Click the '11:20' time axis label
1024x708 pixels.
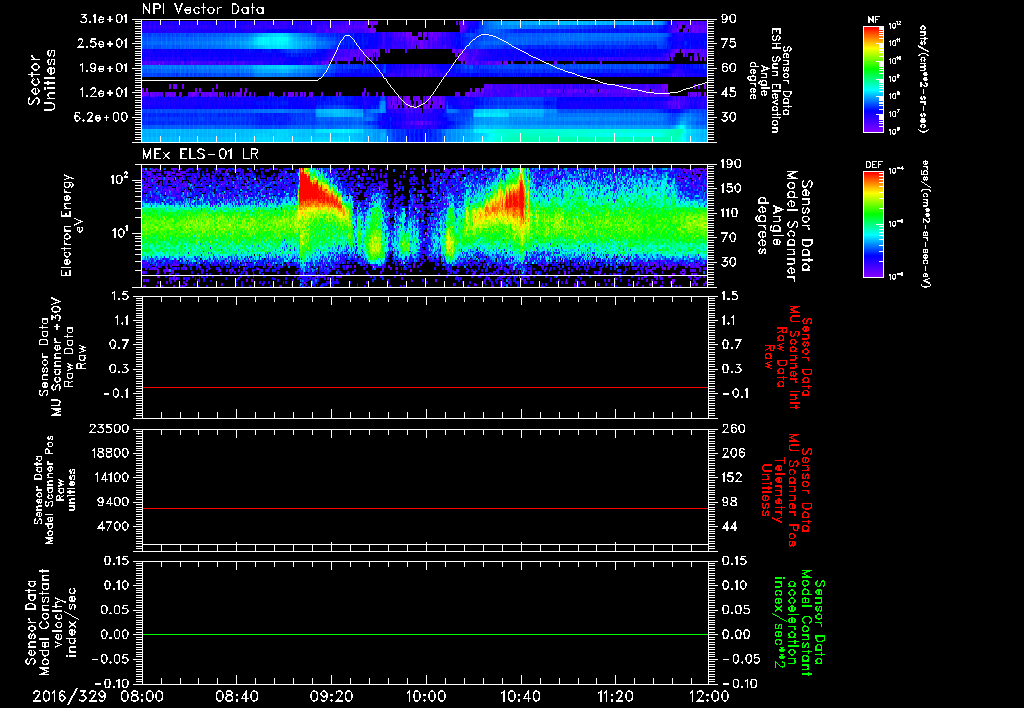coord(614,697)
